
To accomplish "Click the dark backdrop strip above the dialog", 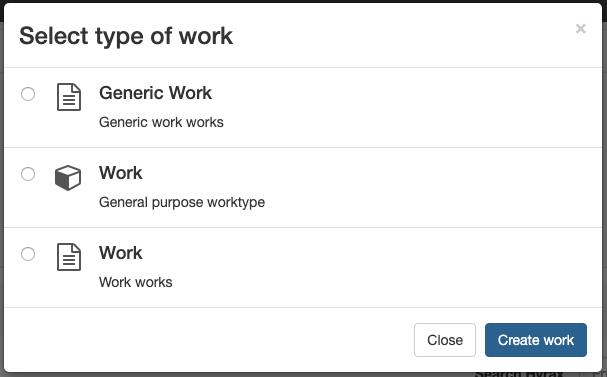I will click(304, 1).
